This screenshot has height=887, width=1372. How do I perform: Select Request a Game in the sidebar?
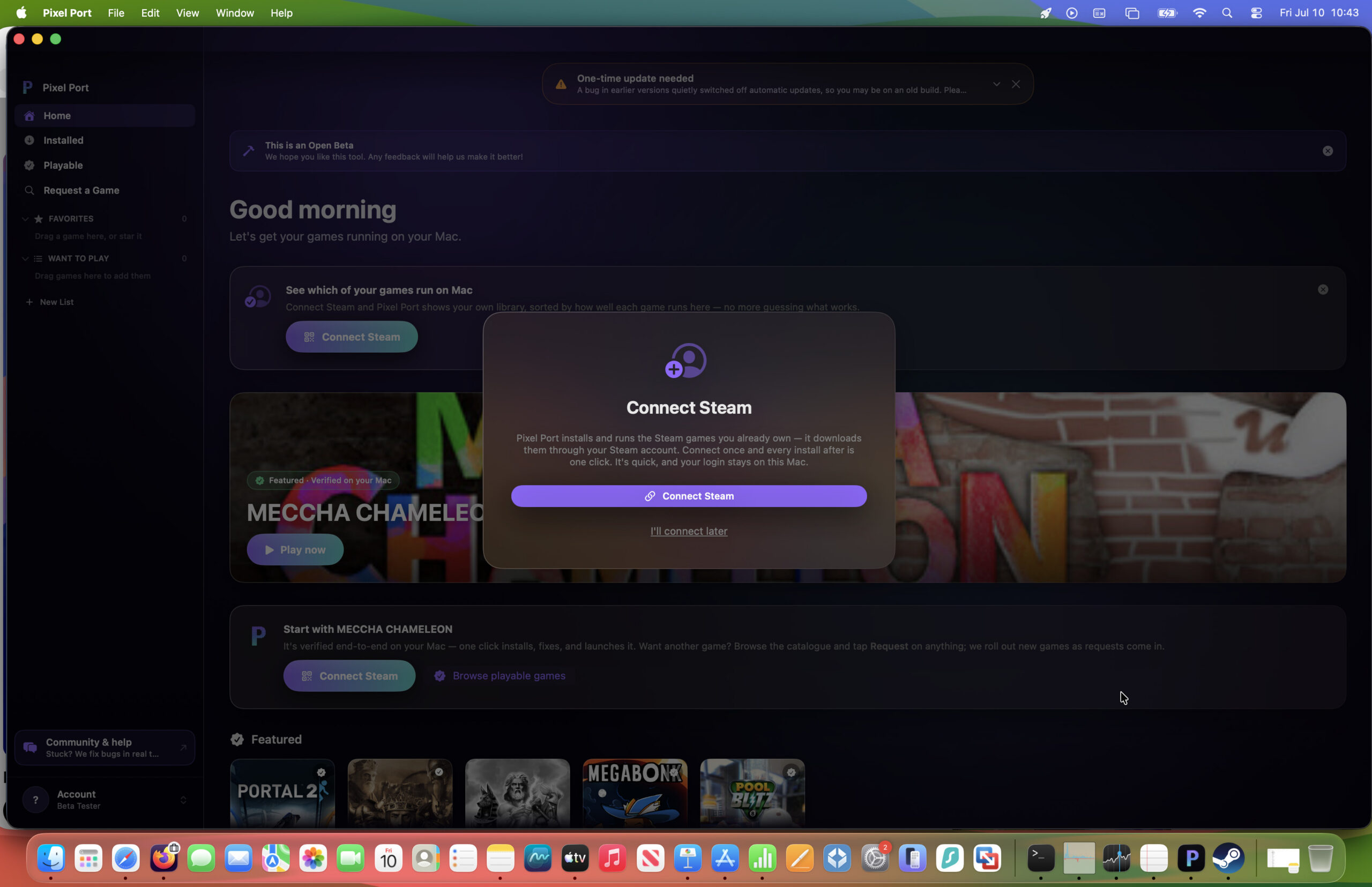(105, 190)
